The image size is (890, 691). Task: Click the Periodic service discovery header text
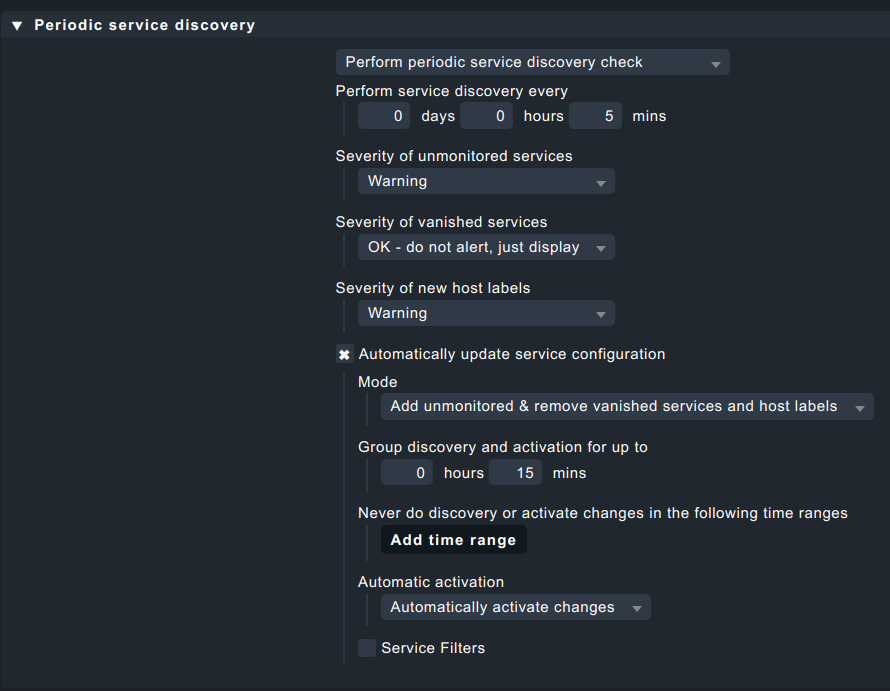[x=143, y=24]
